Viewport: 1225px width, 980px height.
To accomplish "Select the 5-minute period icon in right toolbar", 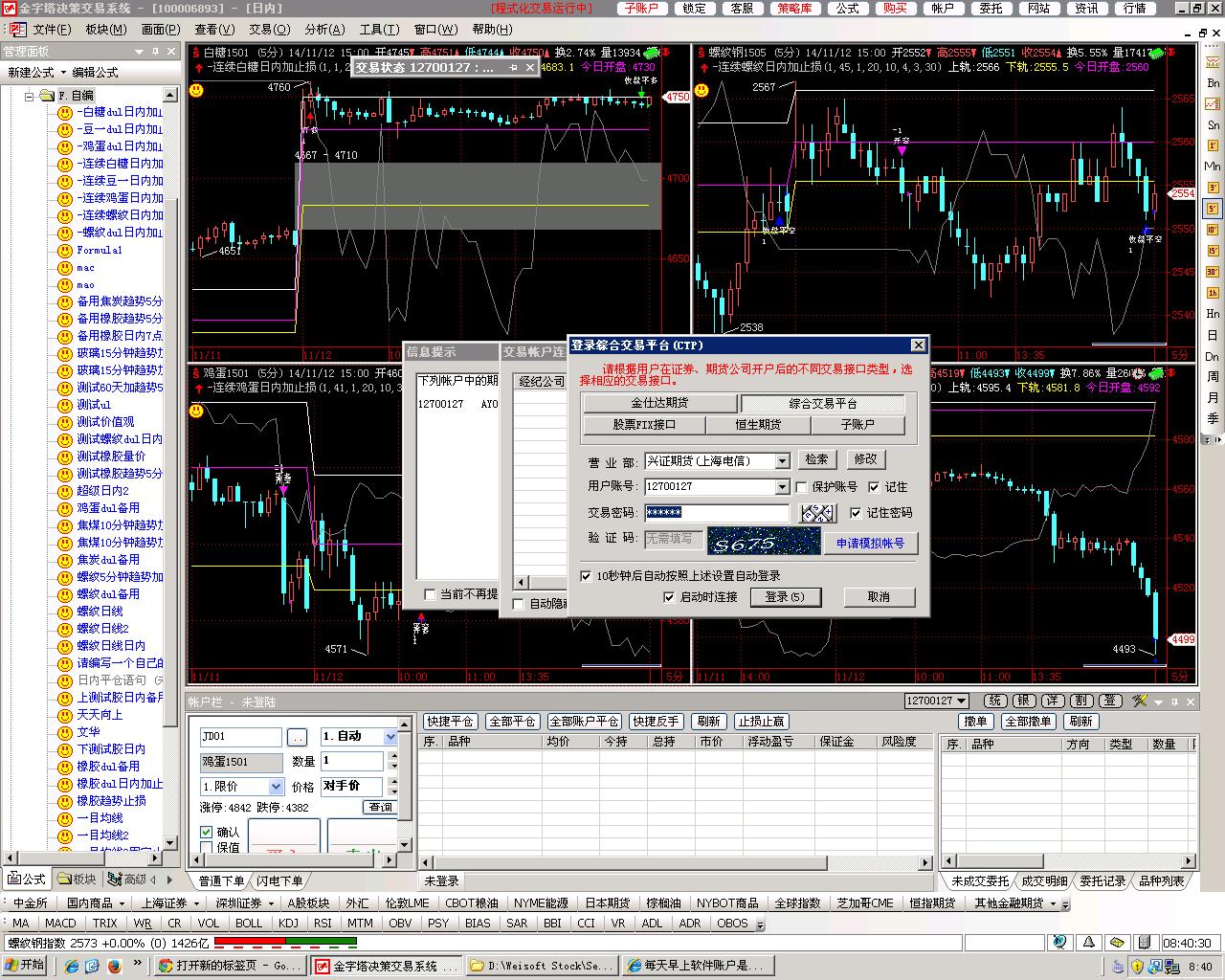I will [x=1213, y=209].
